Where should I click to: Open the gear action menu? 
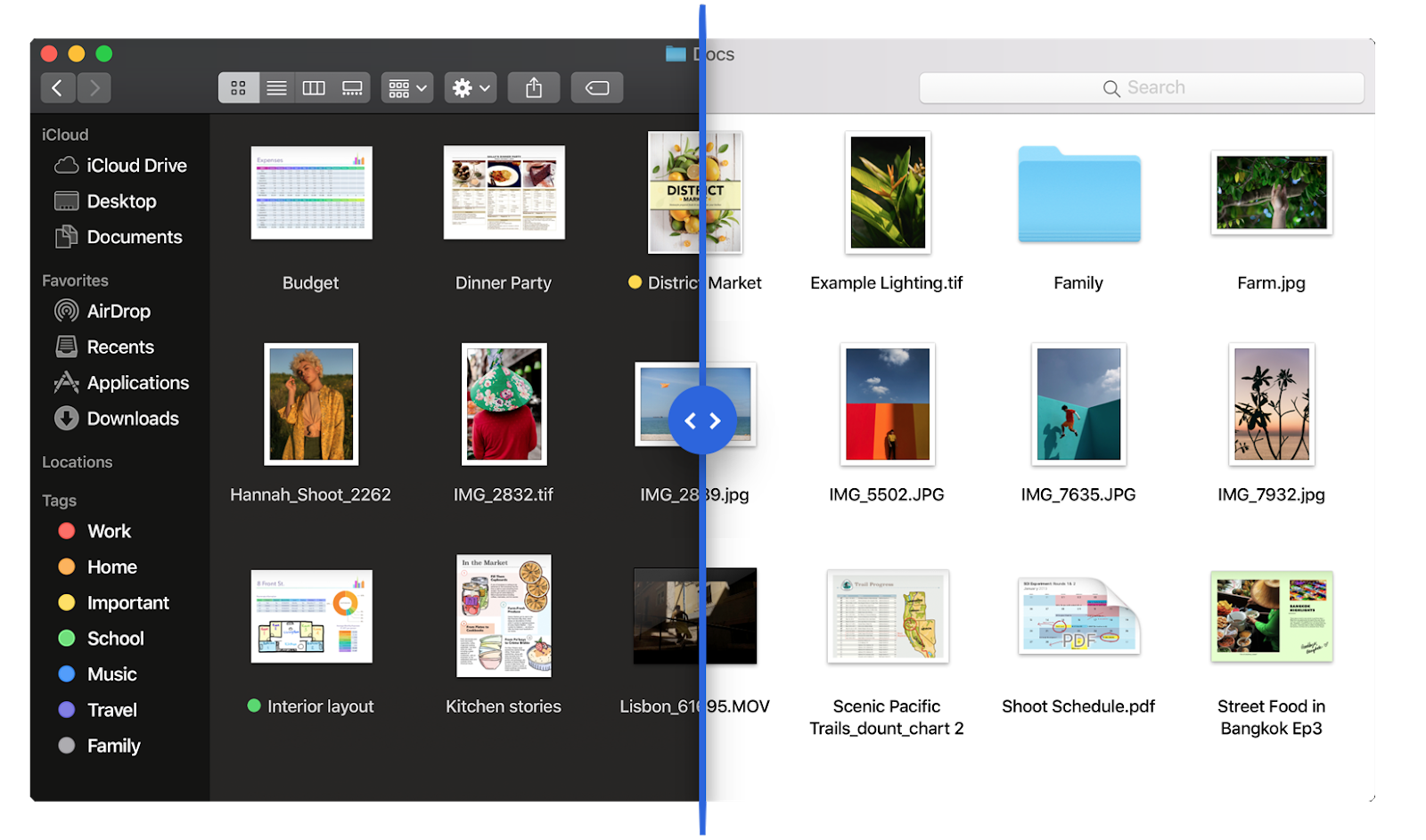[x=471, y=87]
